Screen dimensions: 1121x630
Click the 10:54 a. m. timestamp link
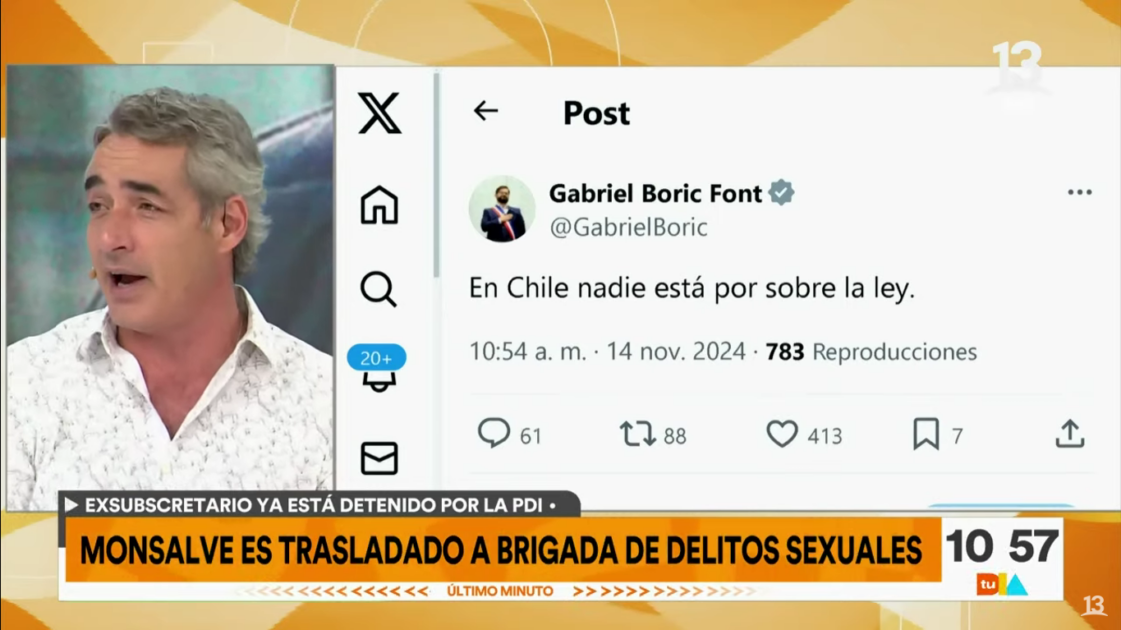click(x=528, y=352)
